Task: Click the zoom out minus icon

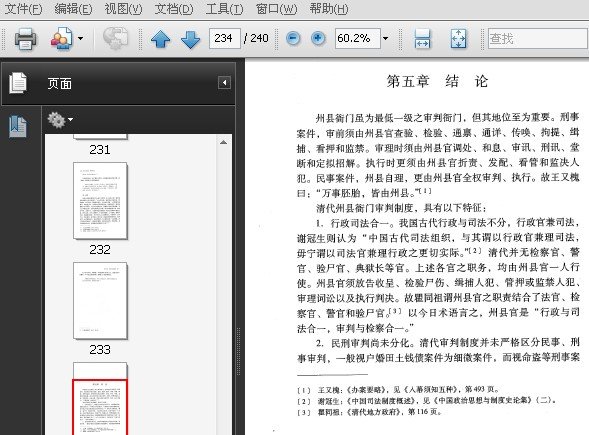Action: pyautogui.click(x=293, y=38)
